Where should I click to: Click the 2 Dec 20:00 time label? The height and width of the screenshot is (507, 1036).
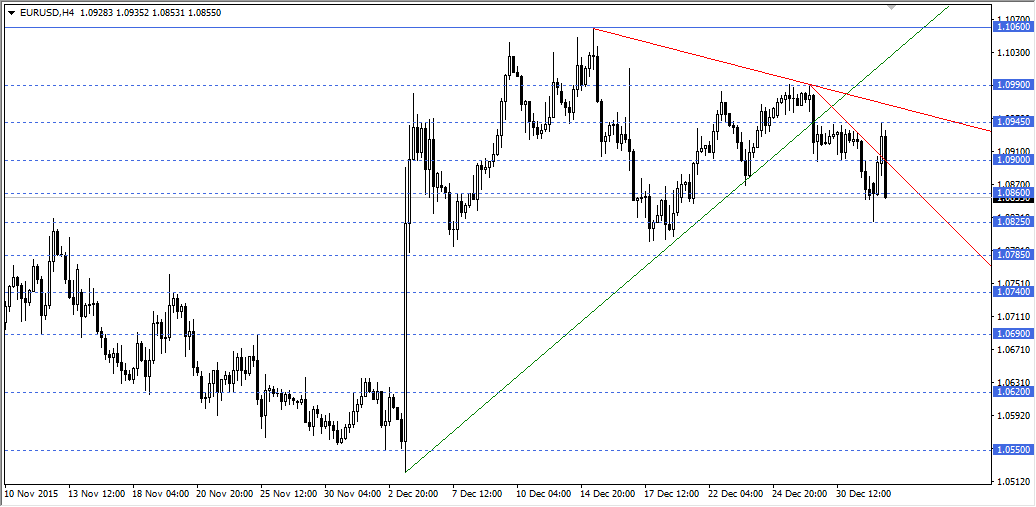(412, 494)
